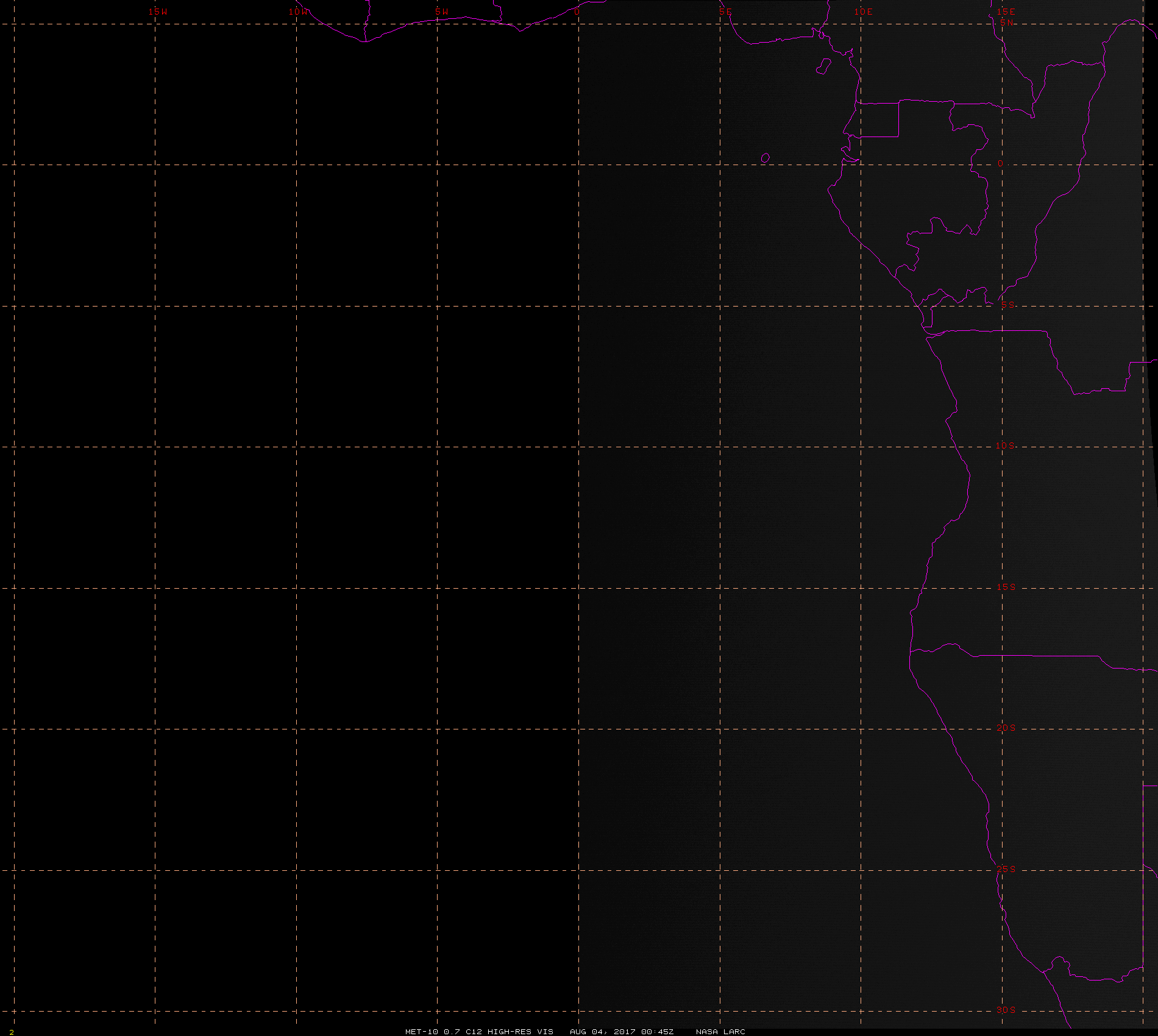Click the 10E longitude label
This screenshot has height=1036, width=1158.
(863, 12)
